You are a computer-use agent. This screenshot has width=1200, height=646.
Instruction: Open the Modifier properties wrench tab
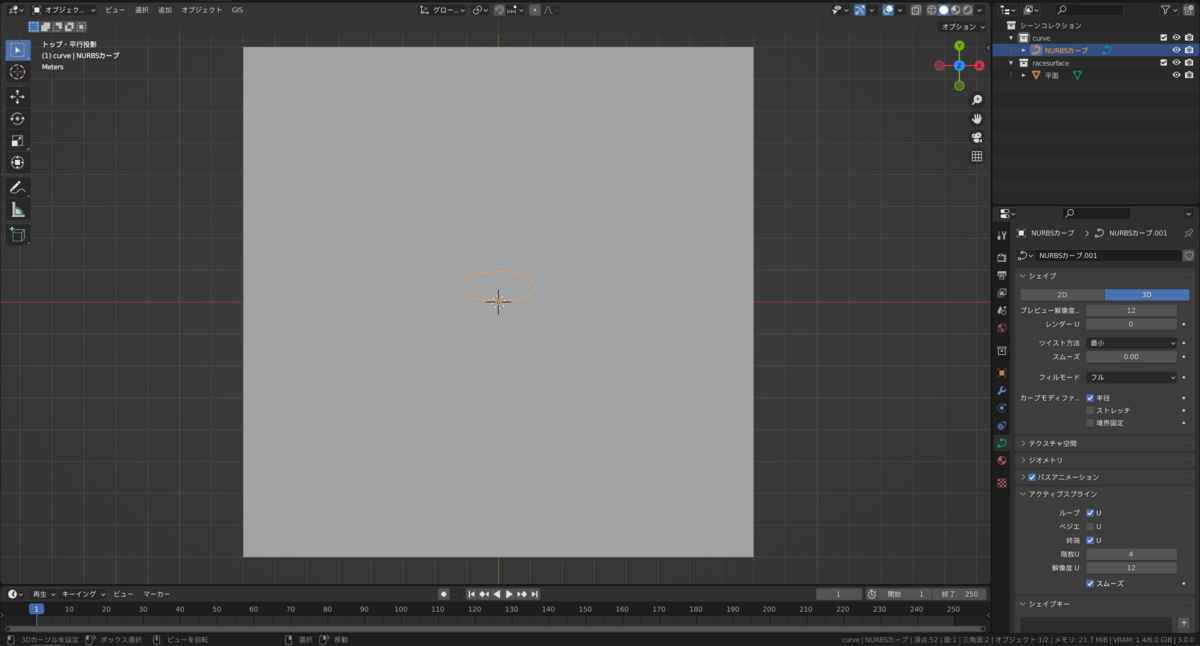(1002, 390)
